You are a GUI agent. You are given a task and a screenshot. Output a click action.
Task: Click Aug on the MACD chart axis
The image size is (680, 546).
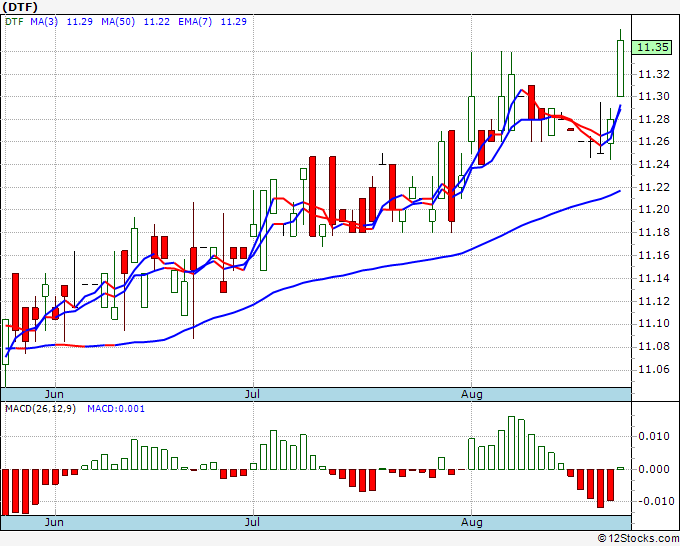click(x=471, y=522)
